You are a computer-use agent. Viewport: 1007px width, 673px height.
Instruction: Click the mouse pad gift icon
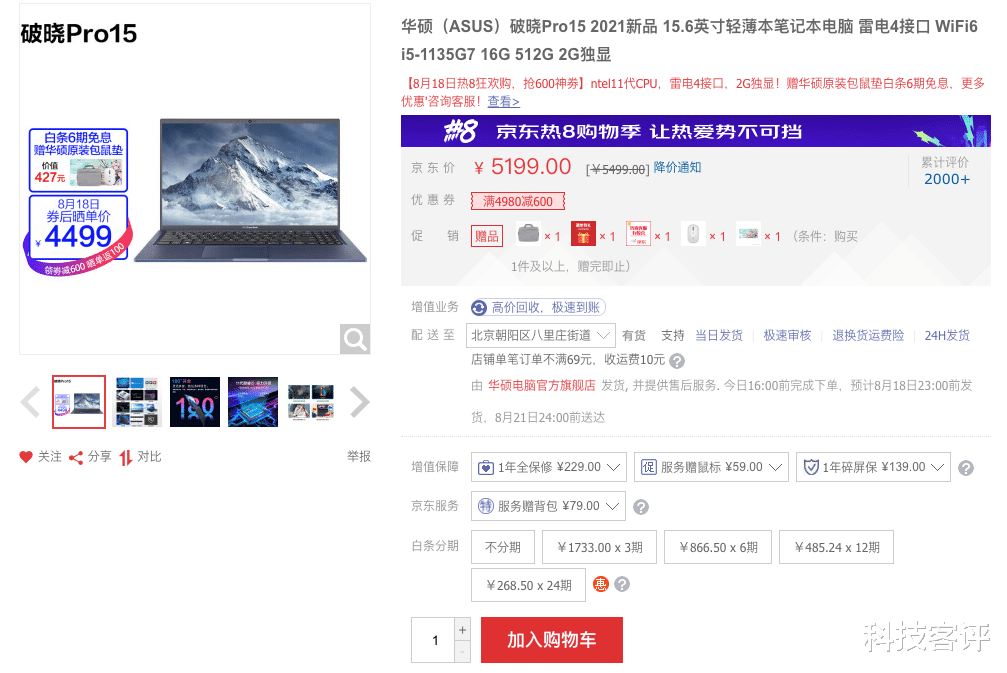748,234
